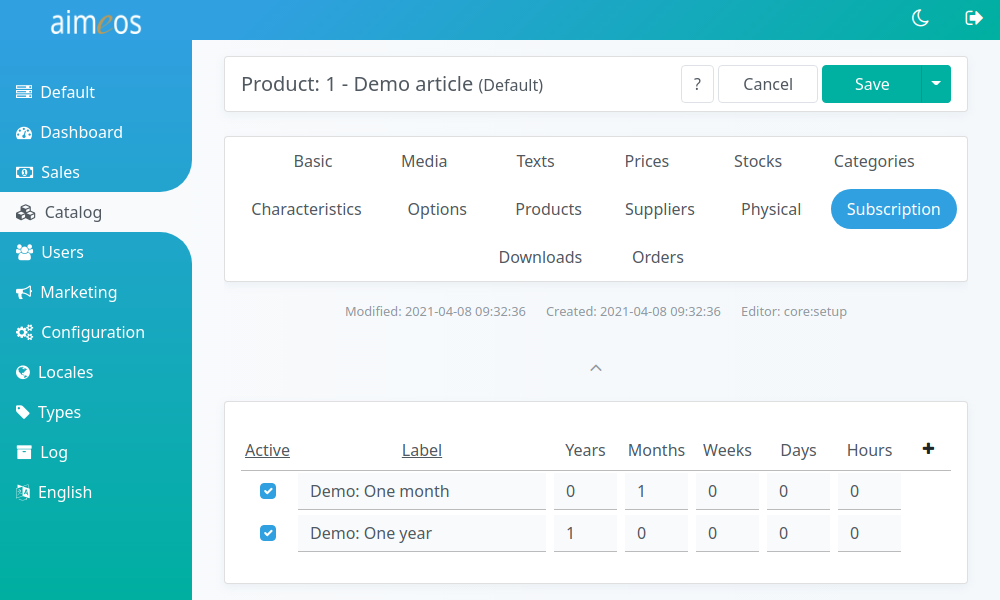Click the logout icon in header

(x=974, y=18)
